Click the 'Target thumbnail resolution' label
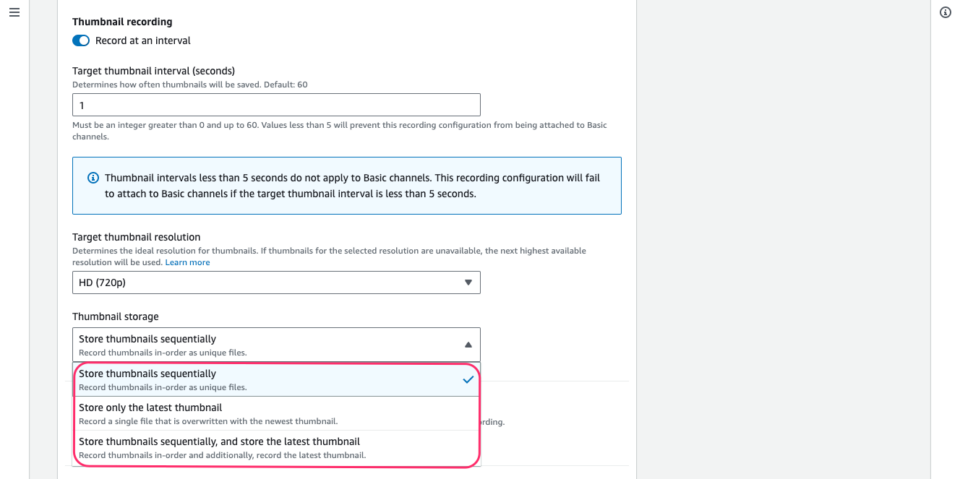Viewport: 960px width, 479px height. tap(136, 237)
